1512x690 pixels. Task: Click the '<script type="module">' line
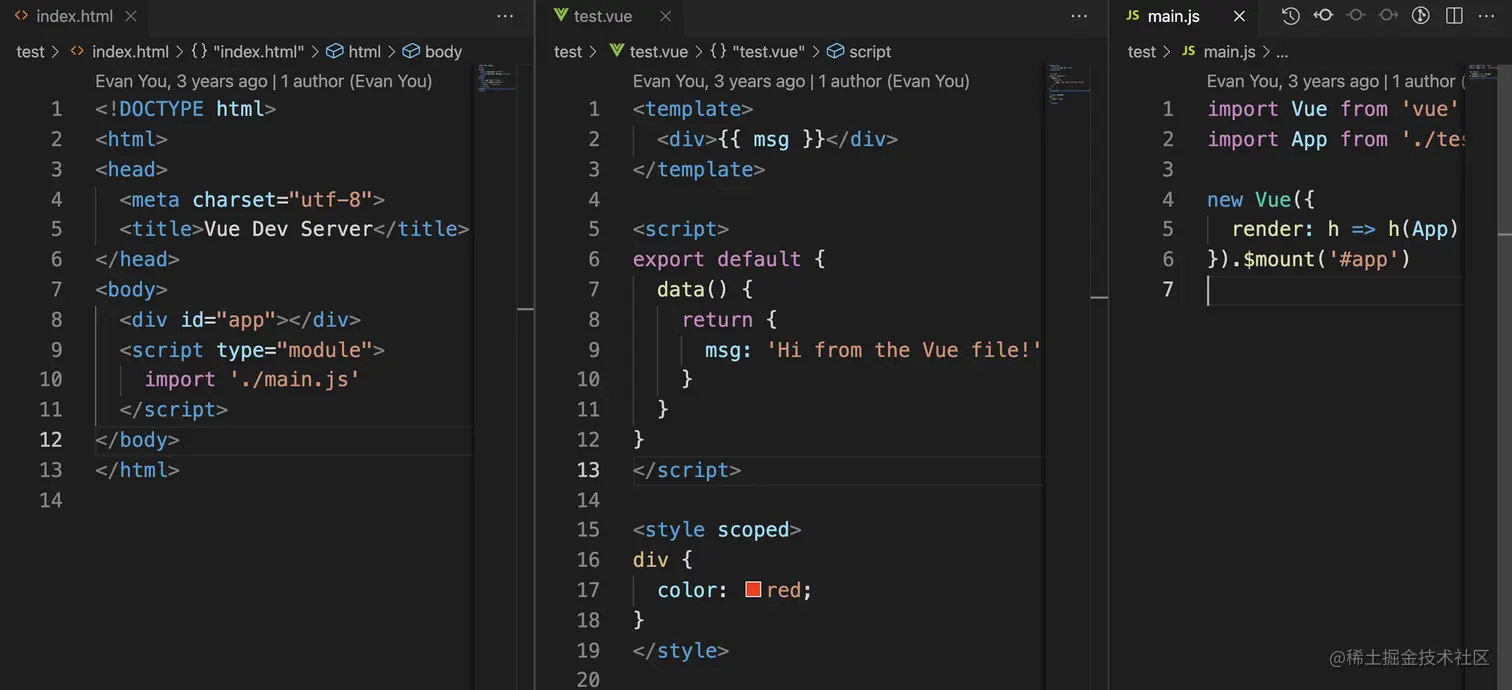pyautogui.click(x=252, y=350)
